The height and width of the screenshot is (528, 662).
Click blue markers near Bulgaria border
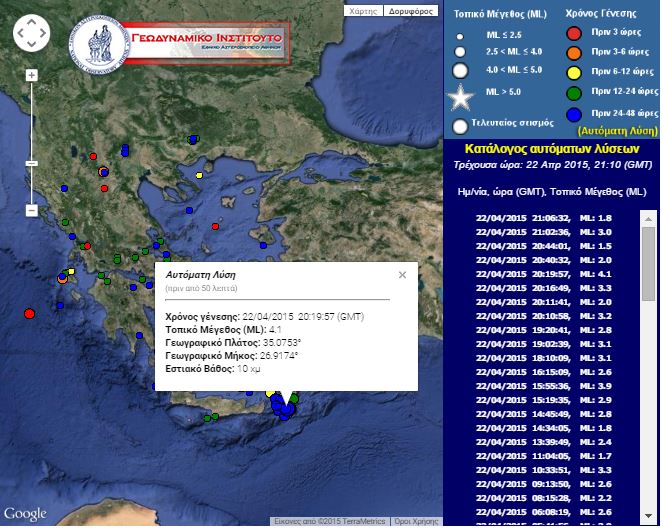tap(193, 139)
